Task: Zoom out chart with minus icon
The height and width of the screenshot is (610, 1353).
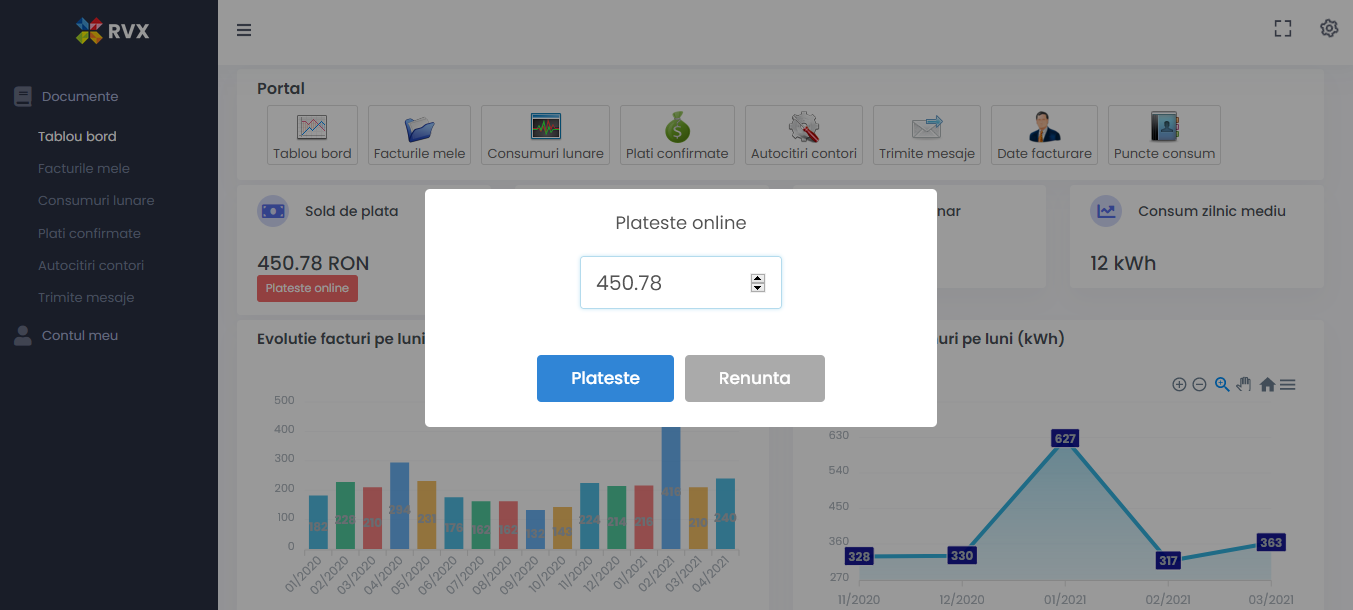Action: [x=1199, y=385]
